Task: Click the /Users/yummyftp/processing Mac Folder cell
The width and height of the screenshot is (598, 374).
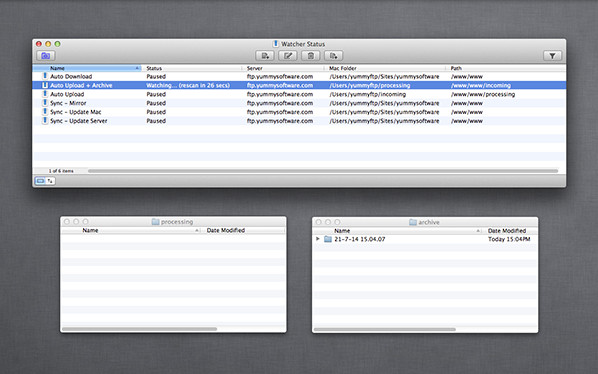Action: click(x=370, y=85)
